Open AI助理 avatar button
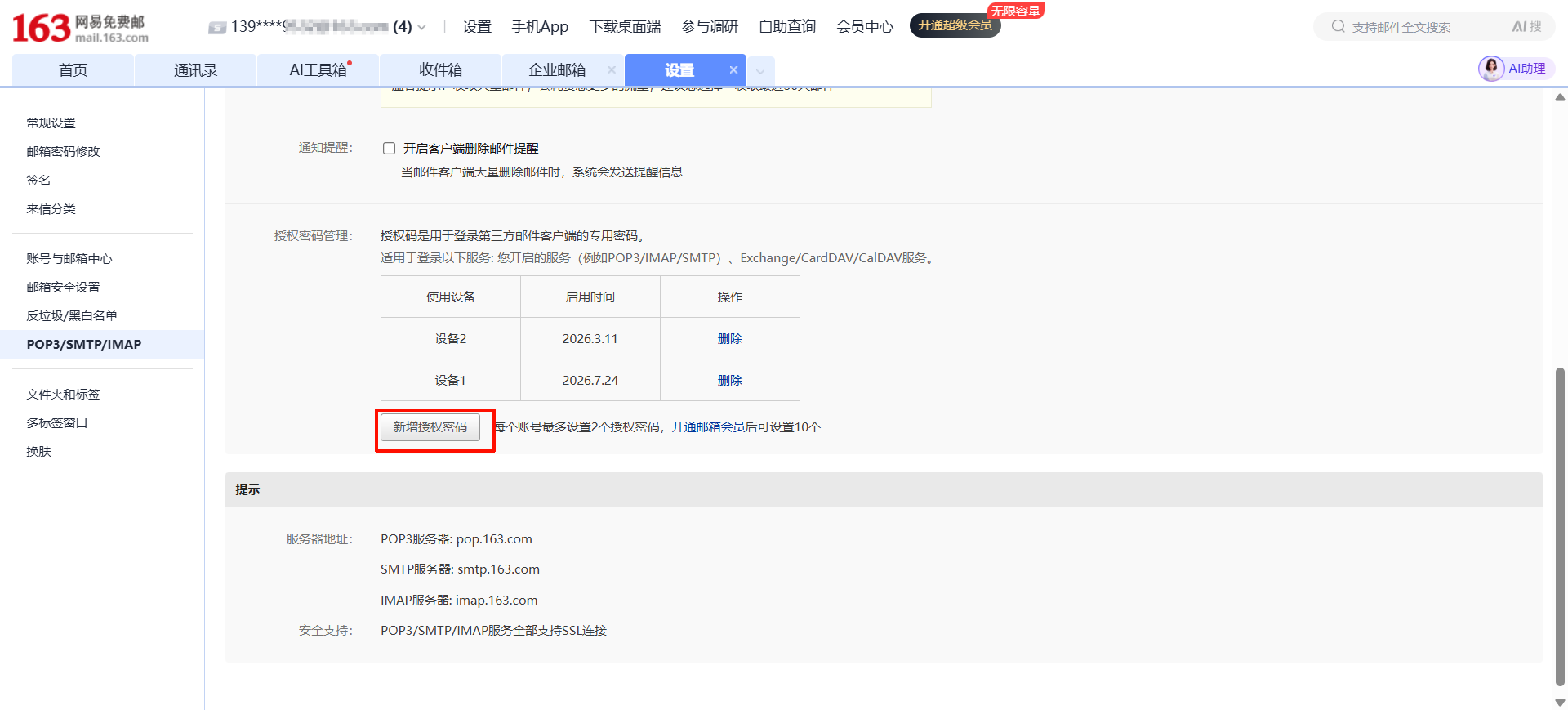Screen dimensions: 1568x710 coord(1516,69)
